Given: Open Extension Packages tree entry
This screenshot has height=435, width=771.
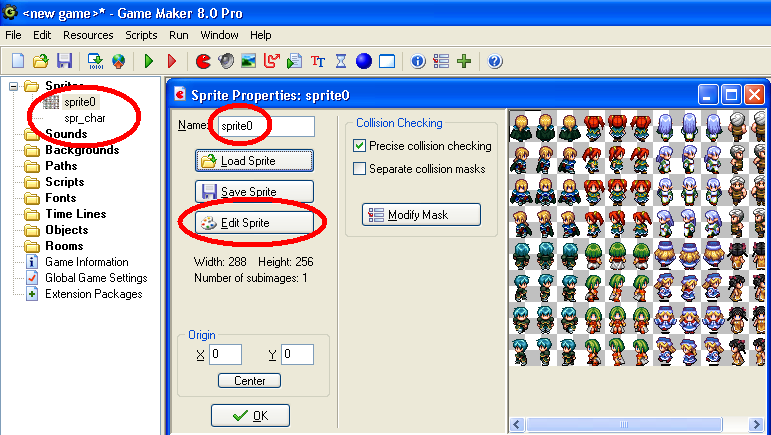Looking at the screenshot, I should pyautogui.click(x=93, y=294).
